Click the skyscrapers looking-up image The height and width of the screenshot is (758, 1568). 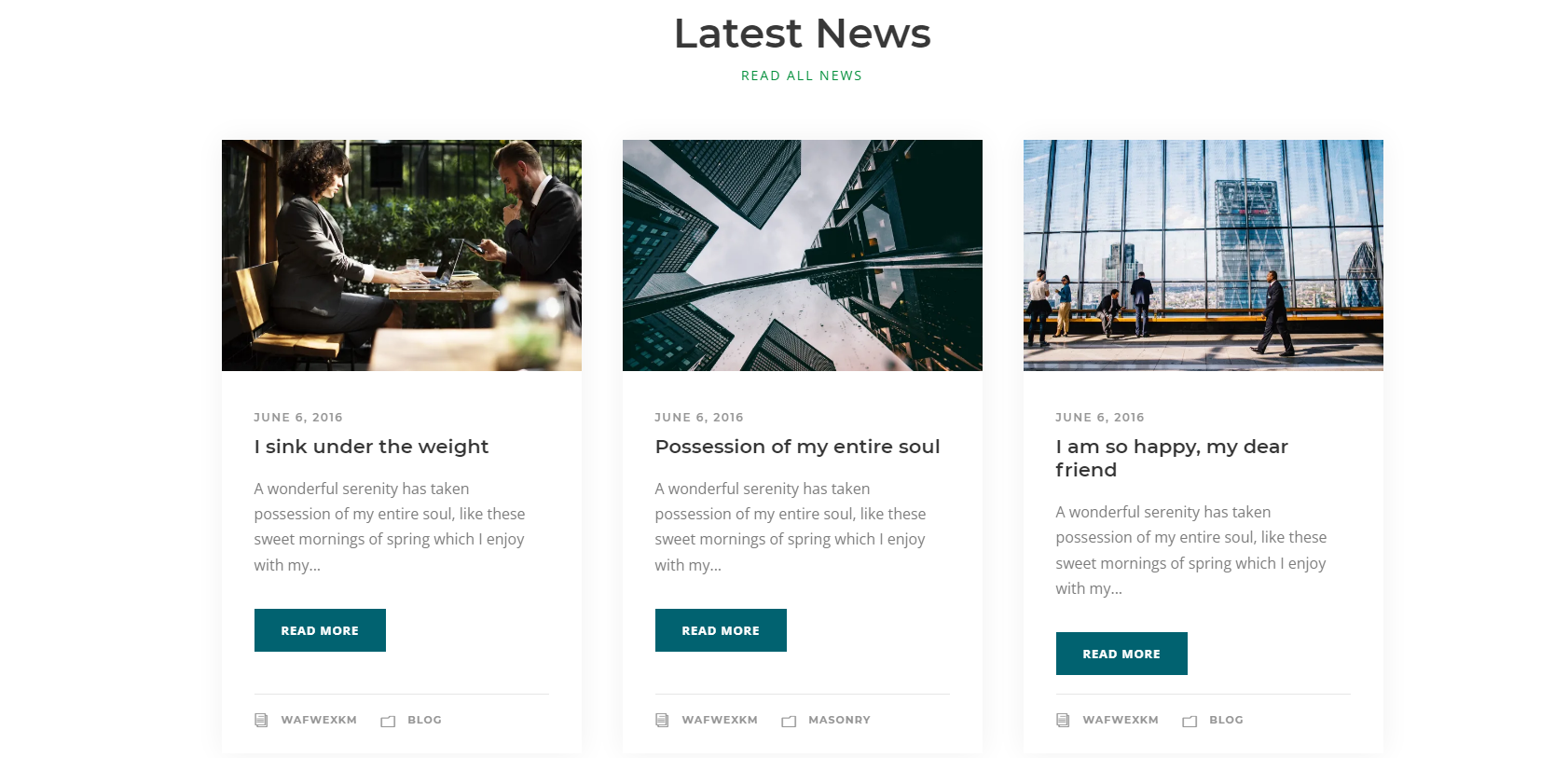pos(803,255)
